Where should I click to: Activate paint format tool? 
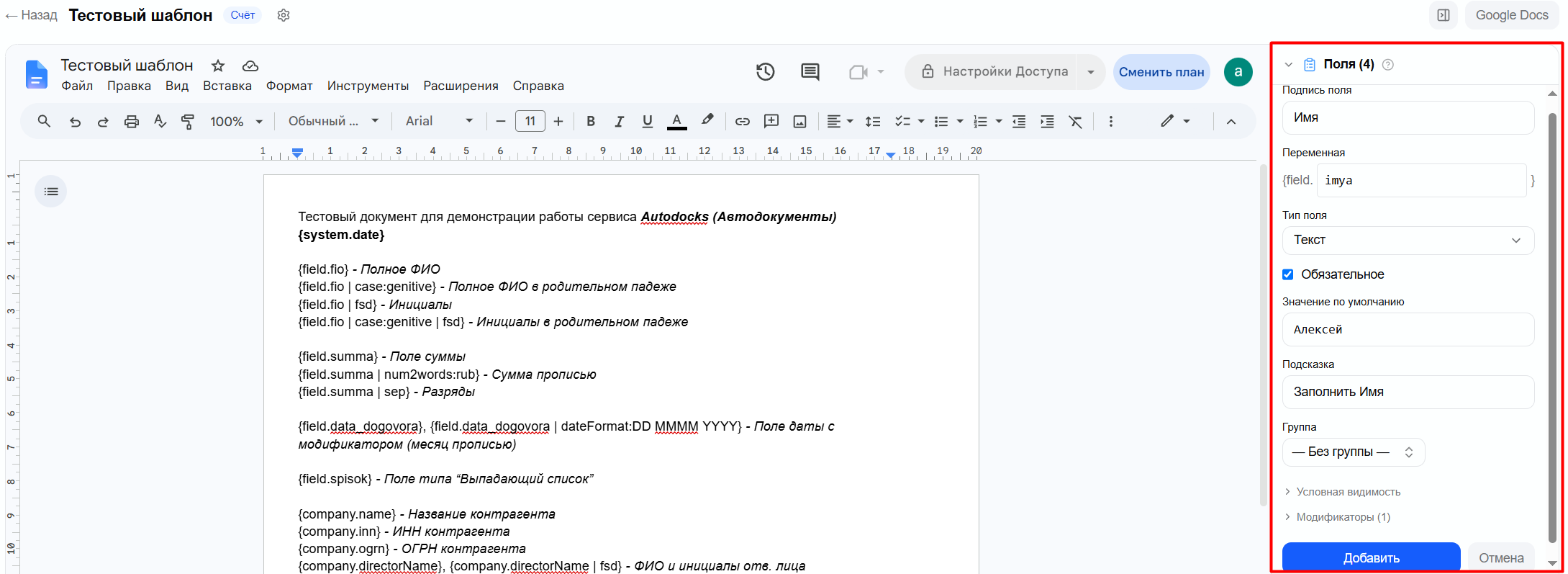(x=188, y=122)
